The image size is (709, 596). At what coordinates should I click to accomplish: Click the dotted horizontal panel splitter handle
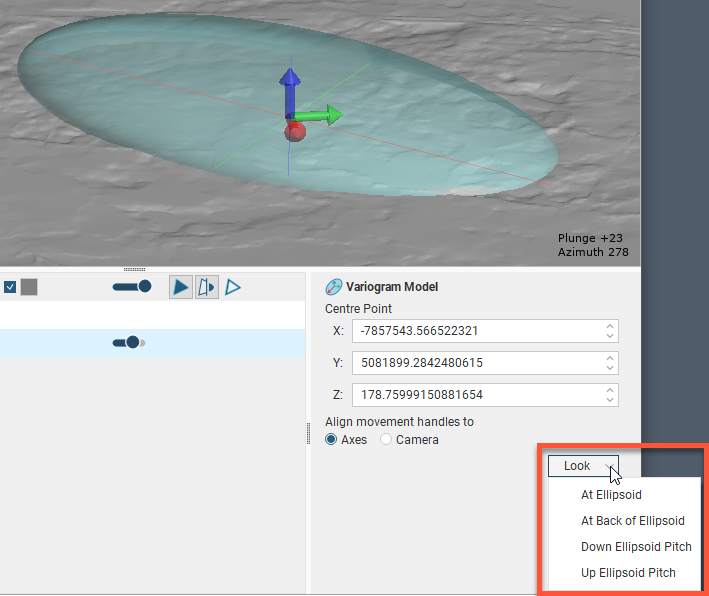click(134, 269)
